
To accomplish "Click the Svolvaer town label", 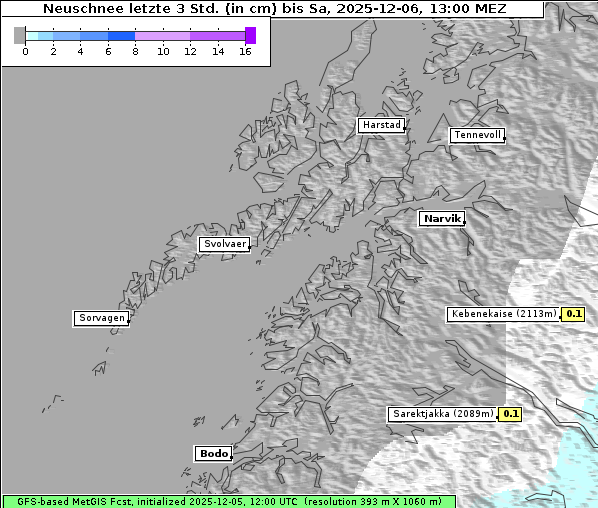I will [225, 244].
